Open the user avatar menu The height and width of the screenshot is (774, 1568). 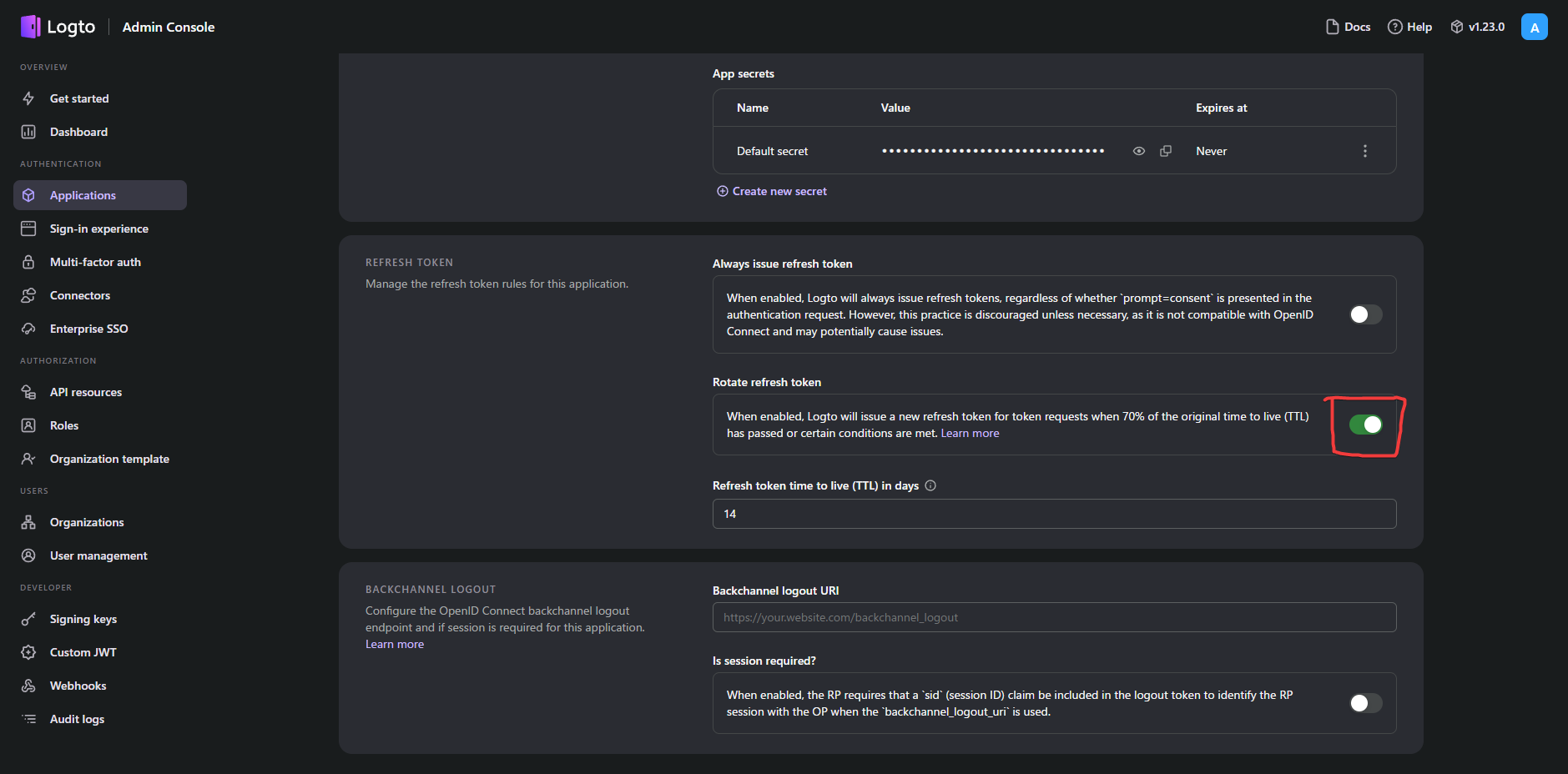[1534, 27]
